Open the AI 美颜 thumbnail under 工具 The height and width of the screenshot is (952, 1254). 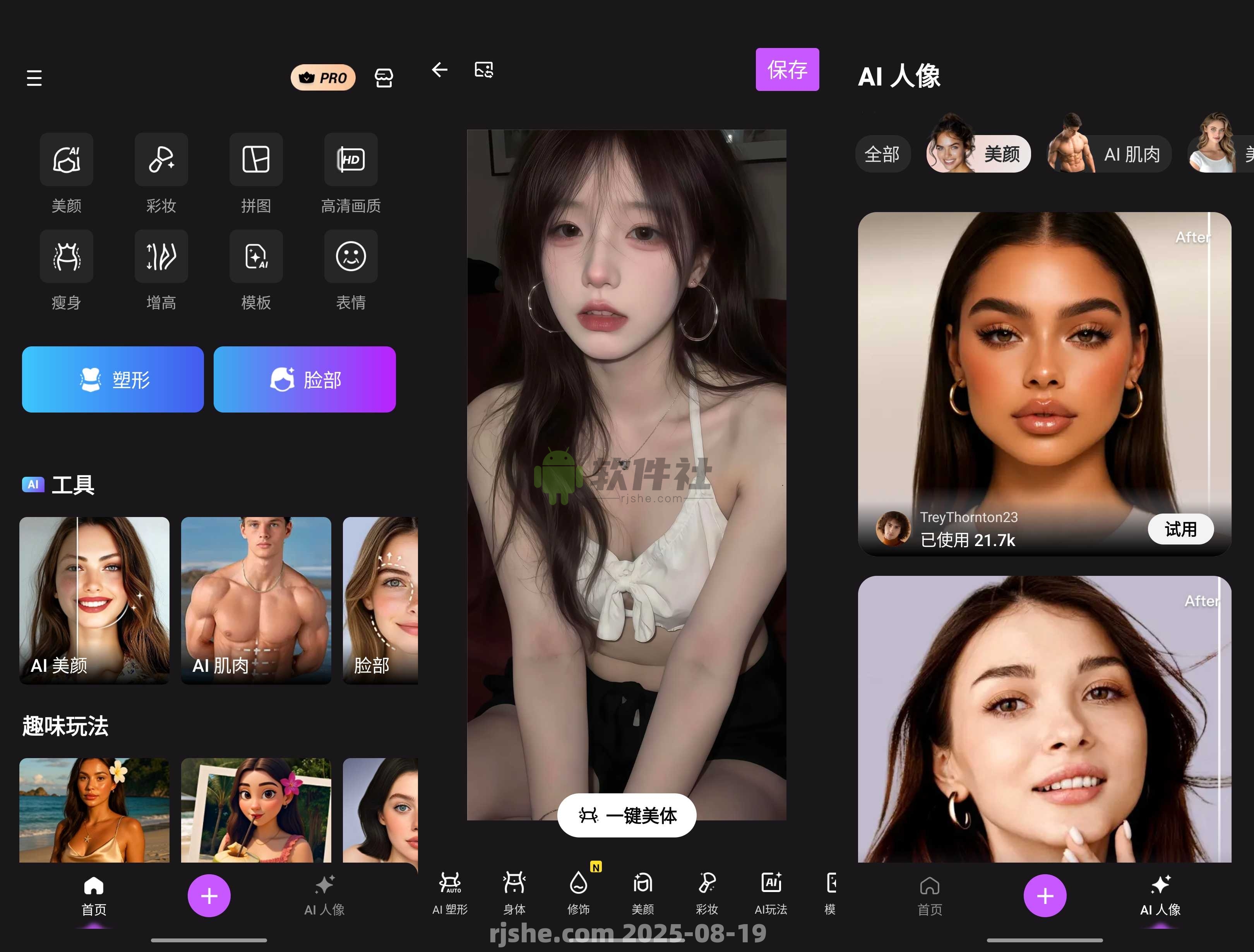click(x=94, y=600)
